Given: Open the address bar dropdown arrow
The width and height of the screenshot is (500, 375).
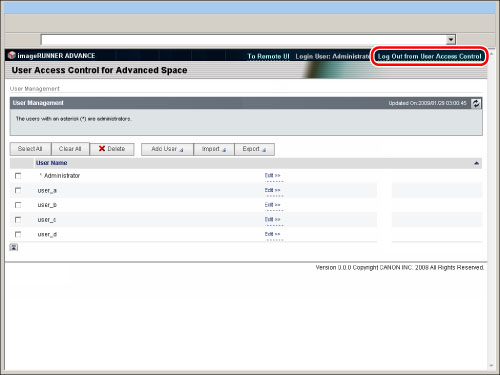Looking at the screenshot, I should click(451, 40).
